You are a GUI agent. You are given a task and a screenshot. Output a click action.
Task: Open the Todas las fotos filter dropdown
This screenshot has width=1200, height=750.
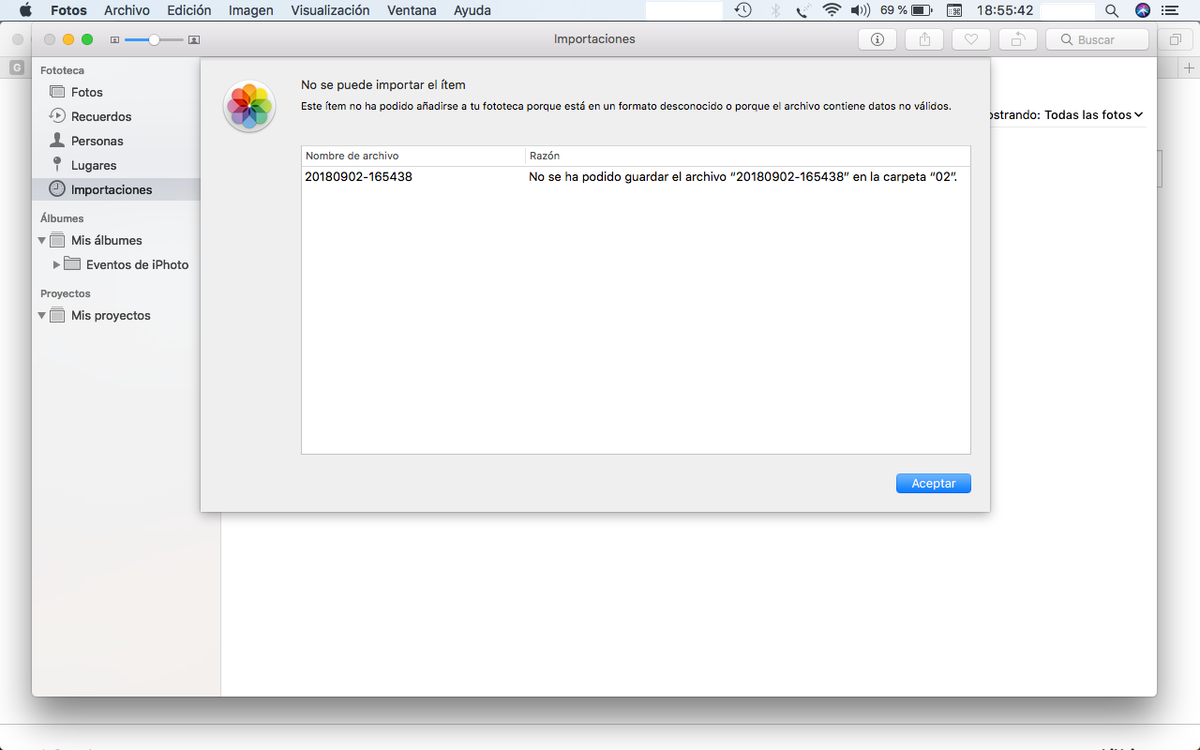tap(1092, 115)
